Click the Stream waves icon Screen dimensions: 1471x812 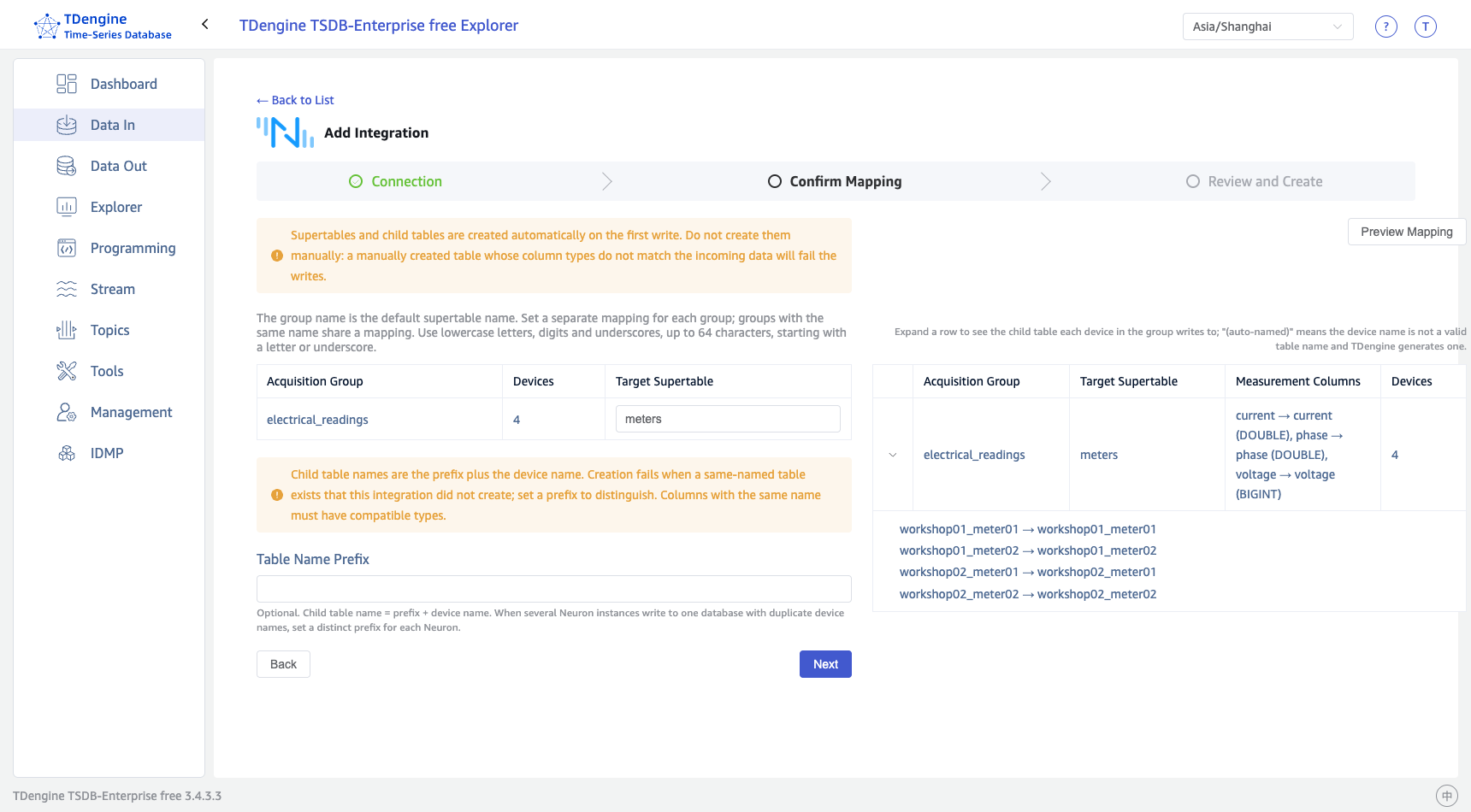67,289
